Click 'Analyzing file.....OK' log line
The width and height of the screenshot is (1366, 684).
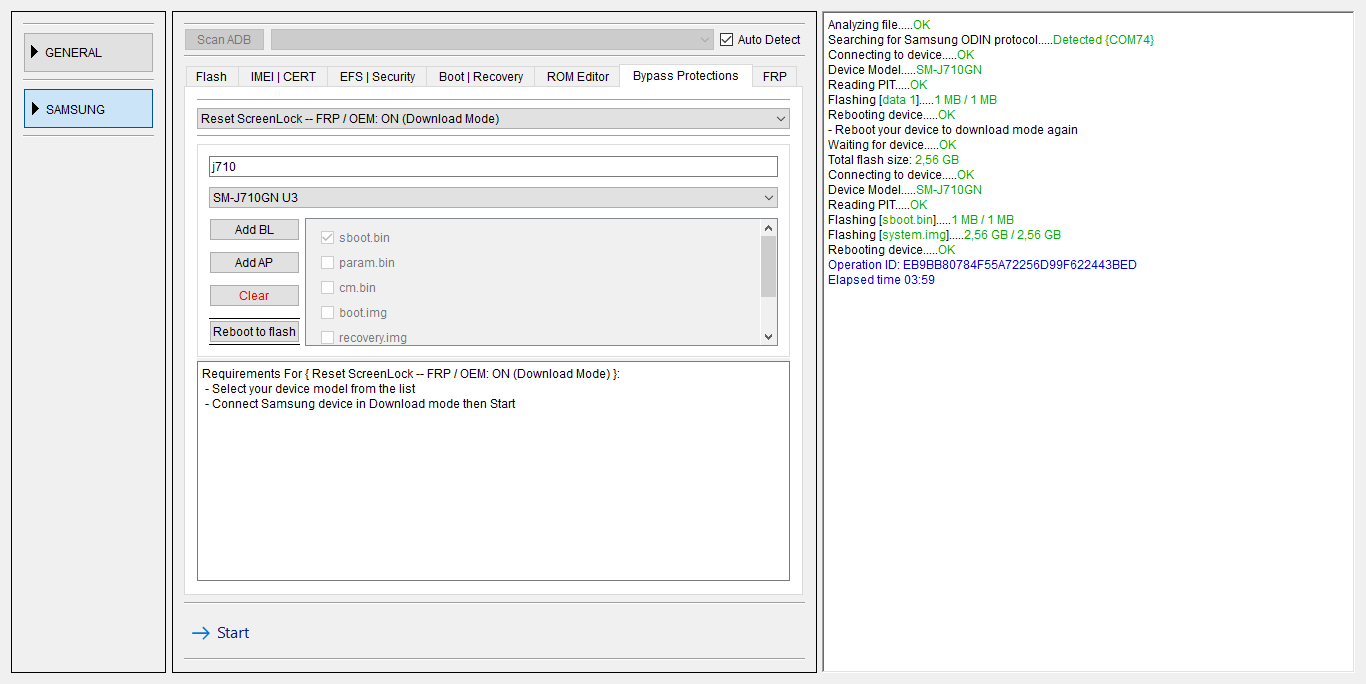click(x=879, y=25)
